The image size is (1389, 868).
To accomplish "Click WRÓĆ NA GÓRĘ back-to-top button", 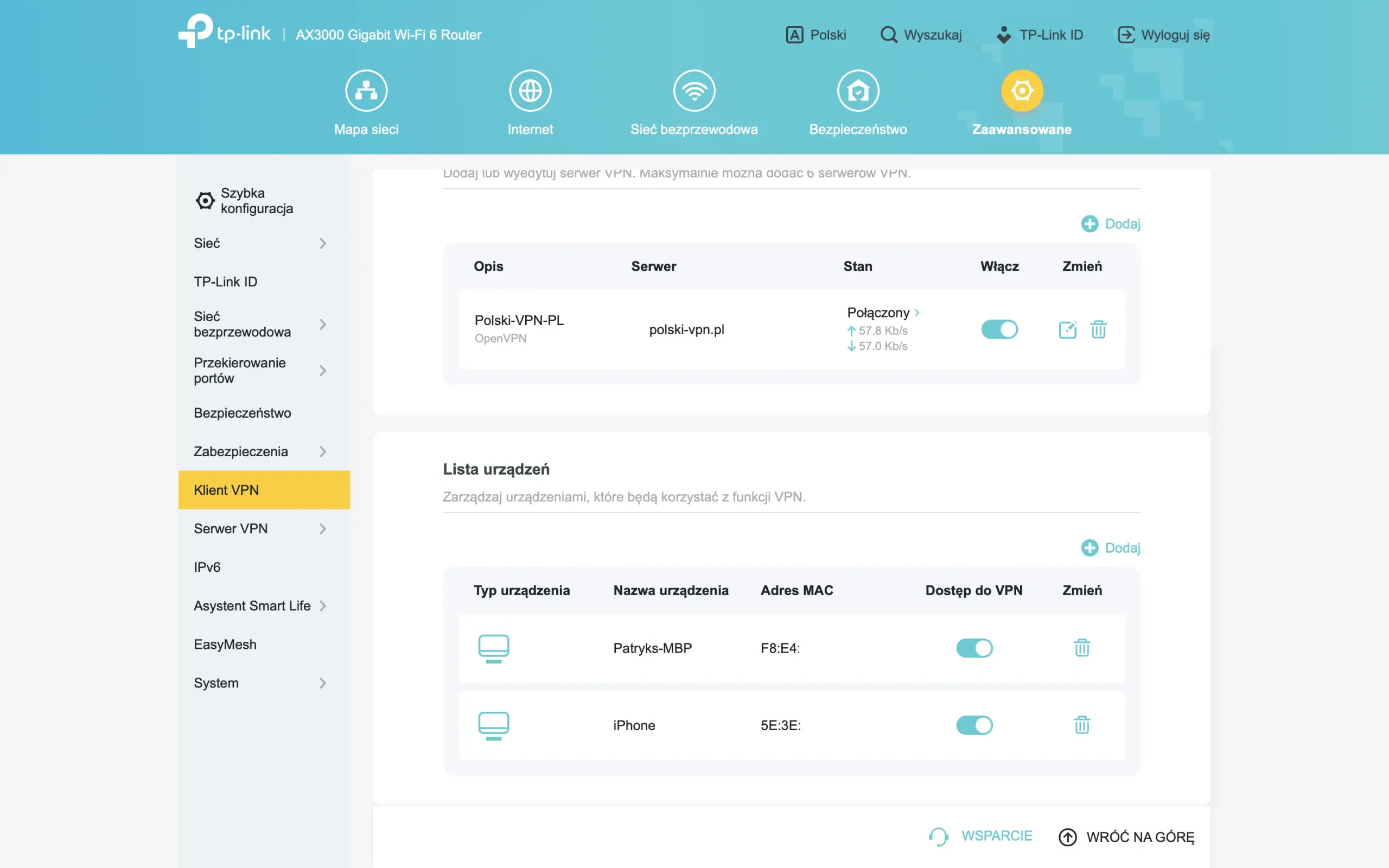I will click(1126, 837).
